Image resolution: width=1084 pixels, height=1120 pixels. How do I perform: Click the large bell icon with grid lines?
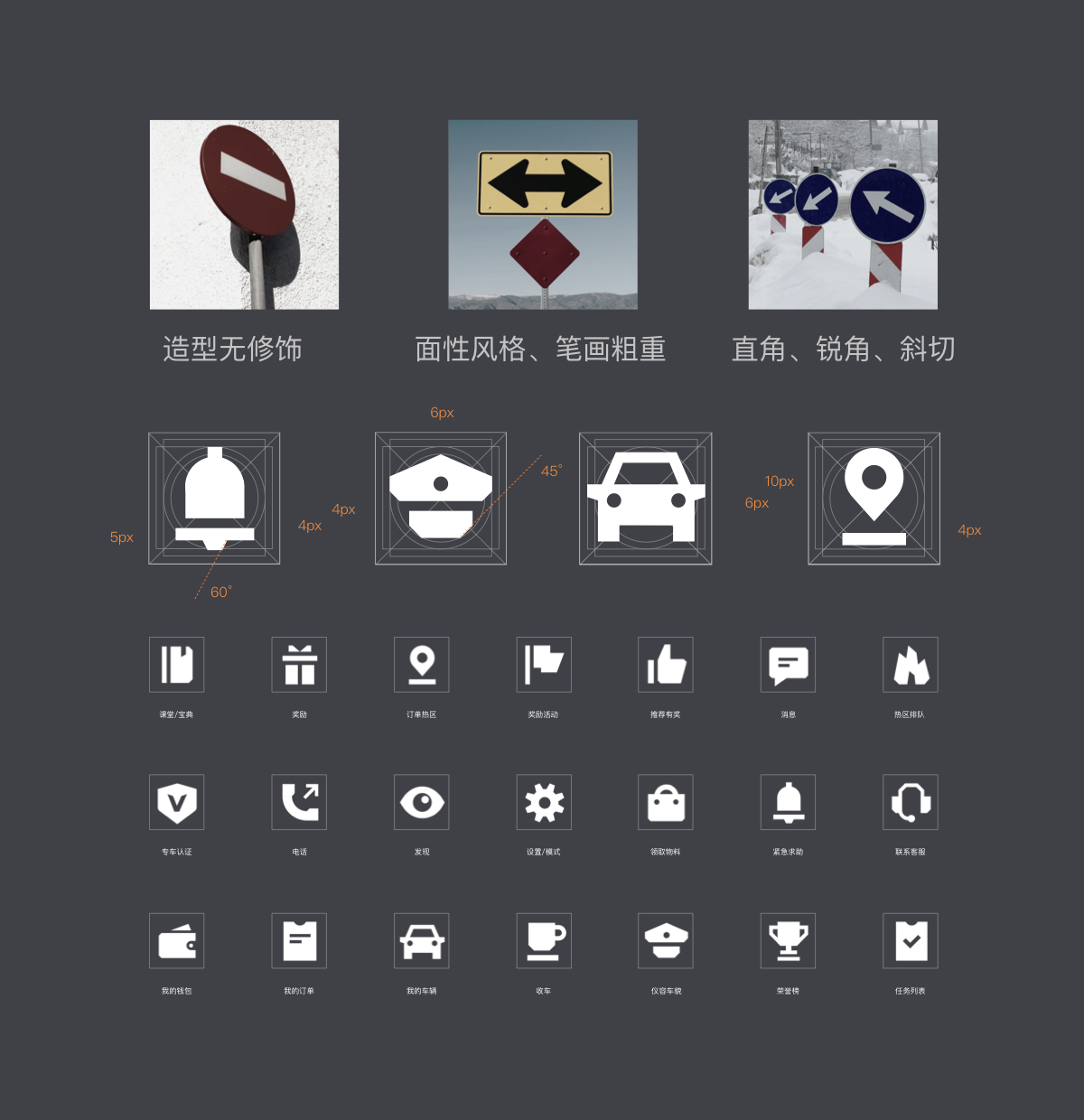[214, 499]
